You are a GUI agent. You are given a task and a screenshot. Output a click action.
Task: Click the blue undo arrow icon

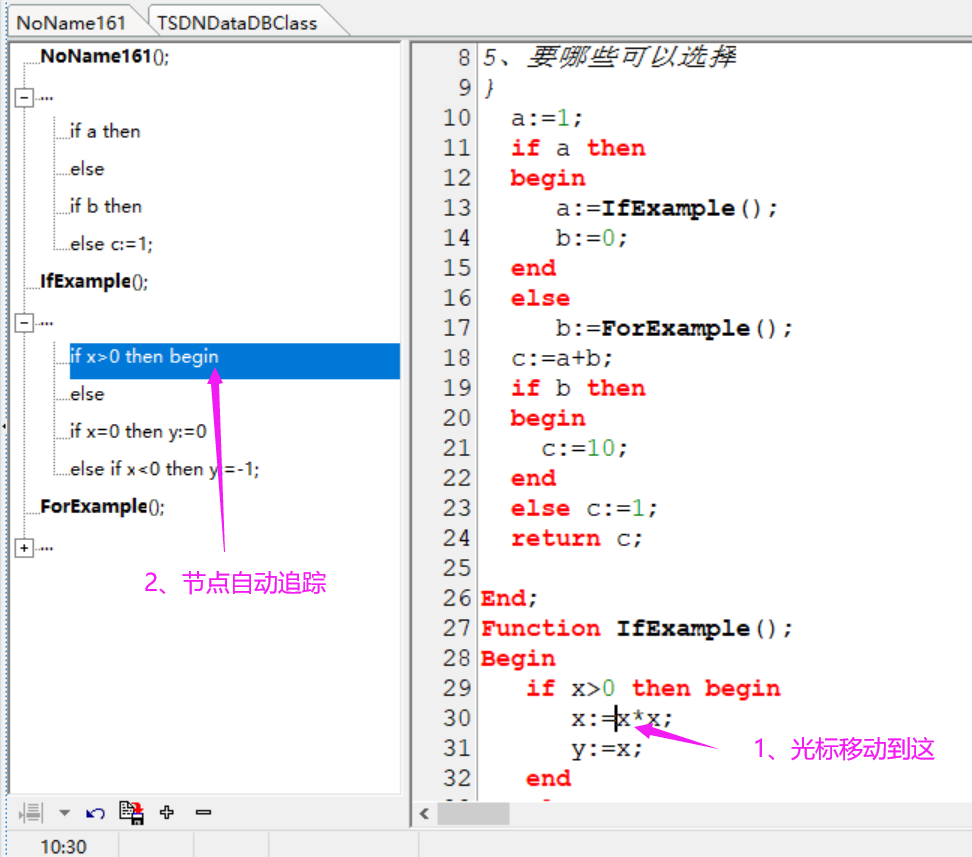click(x=95, y=813)
